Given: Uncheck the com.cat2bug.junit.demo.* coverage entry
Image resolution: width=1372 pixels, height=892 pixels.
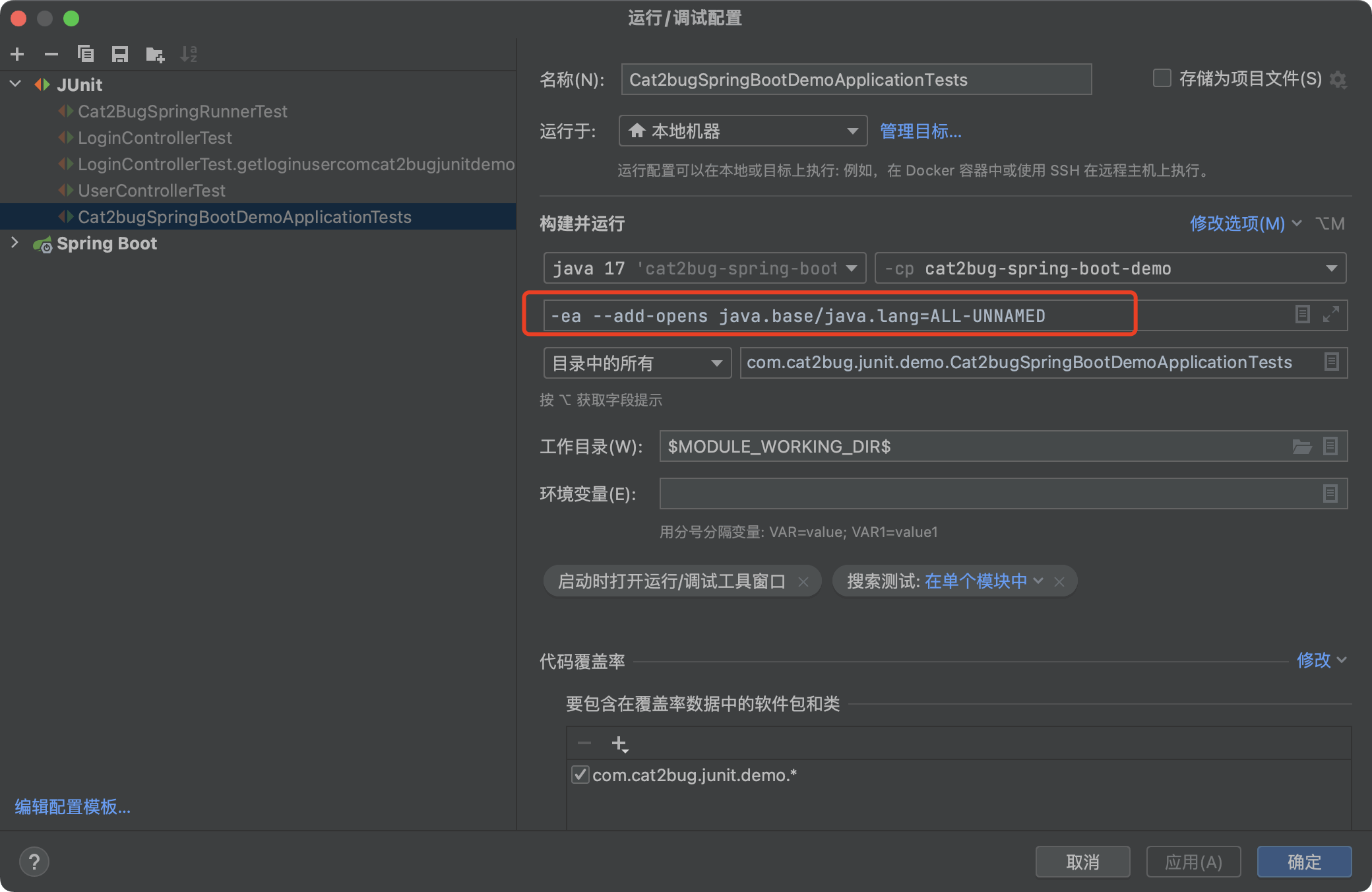Looking at the screenshot, I should tap(580, 775).
